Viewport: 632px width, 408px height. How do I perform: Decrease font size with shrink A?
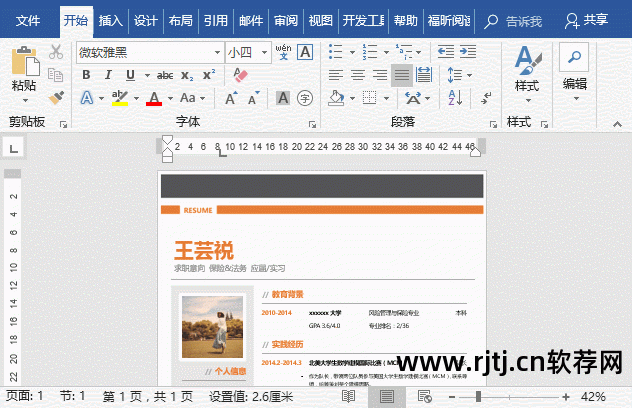[254, 98]
